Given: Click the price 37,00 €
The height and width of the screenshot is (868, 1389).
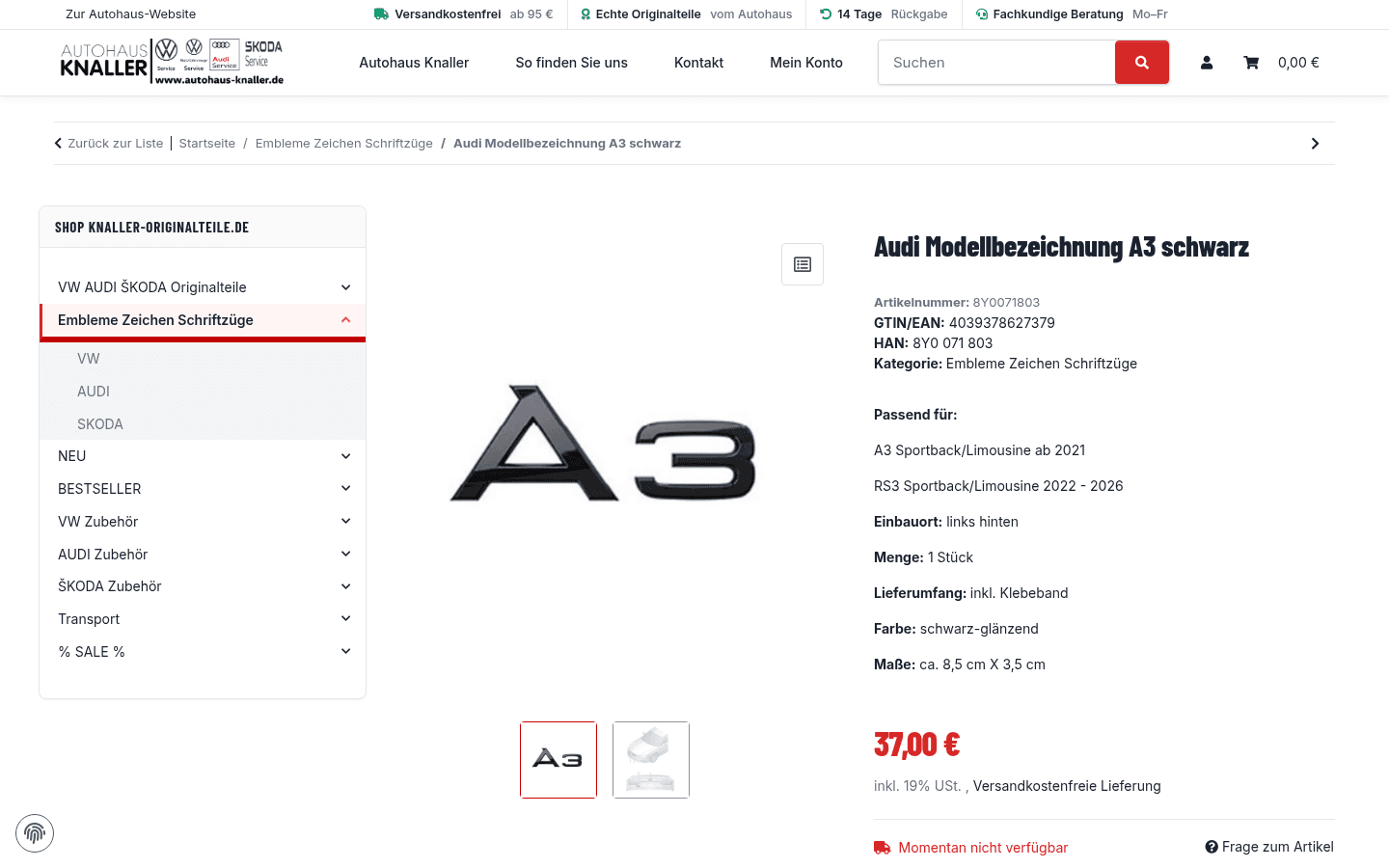Looking at the screenshot, I should tap(916, 745).
